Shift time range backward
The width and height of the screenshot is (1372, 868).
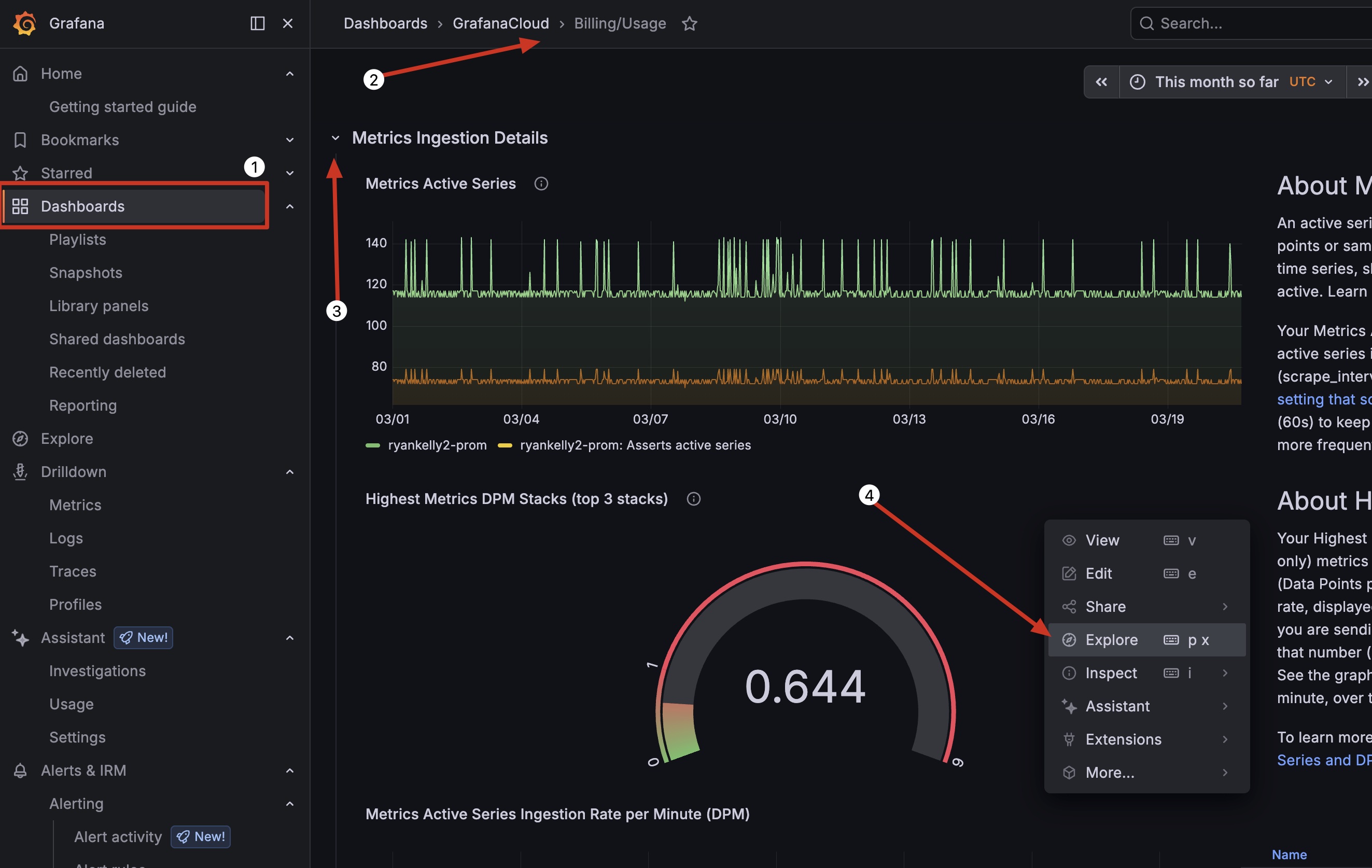(x=1101, y=82)
